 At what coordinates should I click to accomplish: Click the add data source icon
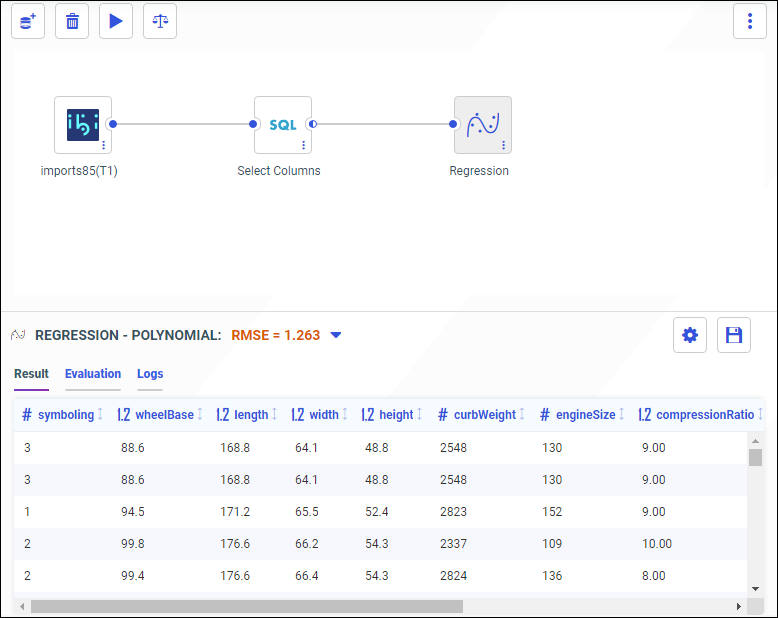pyautogui.click(x=28, y=21)
